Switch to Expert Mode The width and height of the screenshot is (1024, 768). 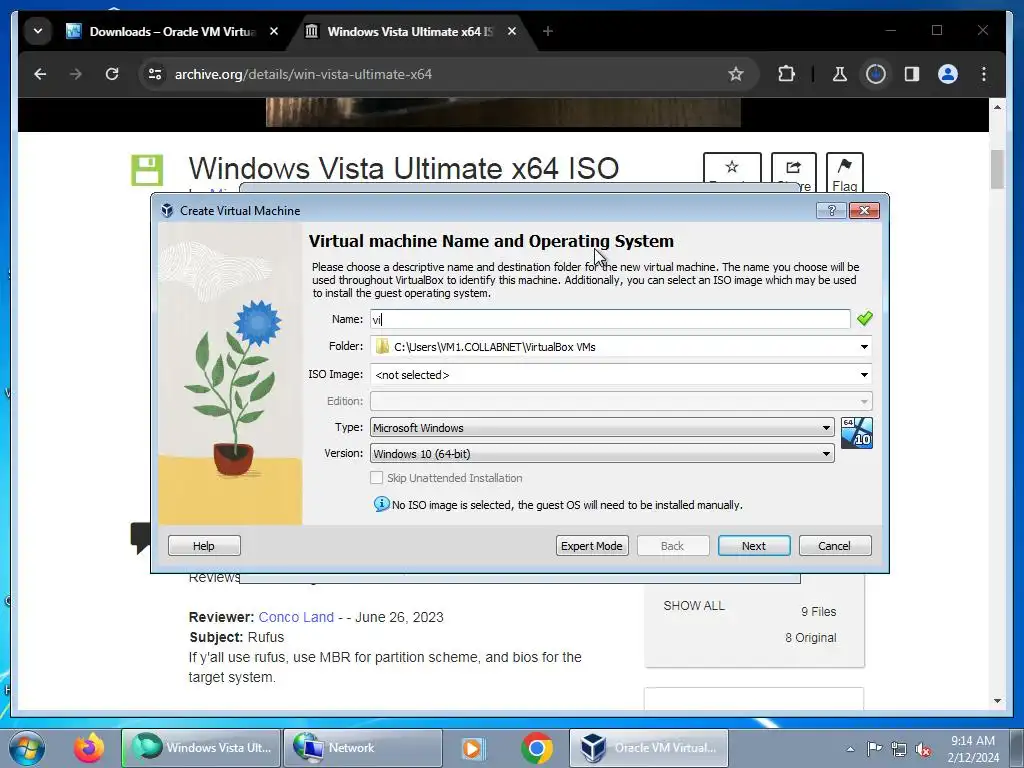592,546
